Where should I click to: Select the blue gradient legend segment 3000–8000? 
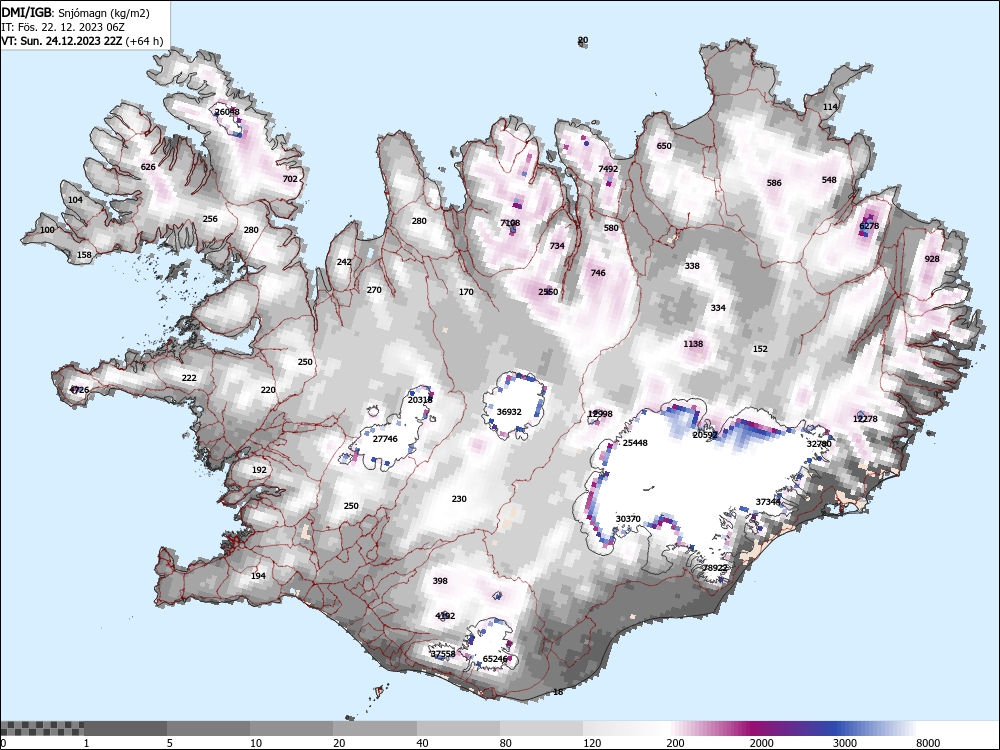pos(875,728)
